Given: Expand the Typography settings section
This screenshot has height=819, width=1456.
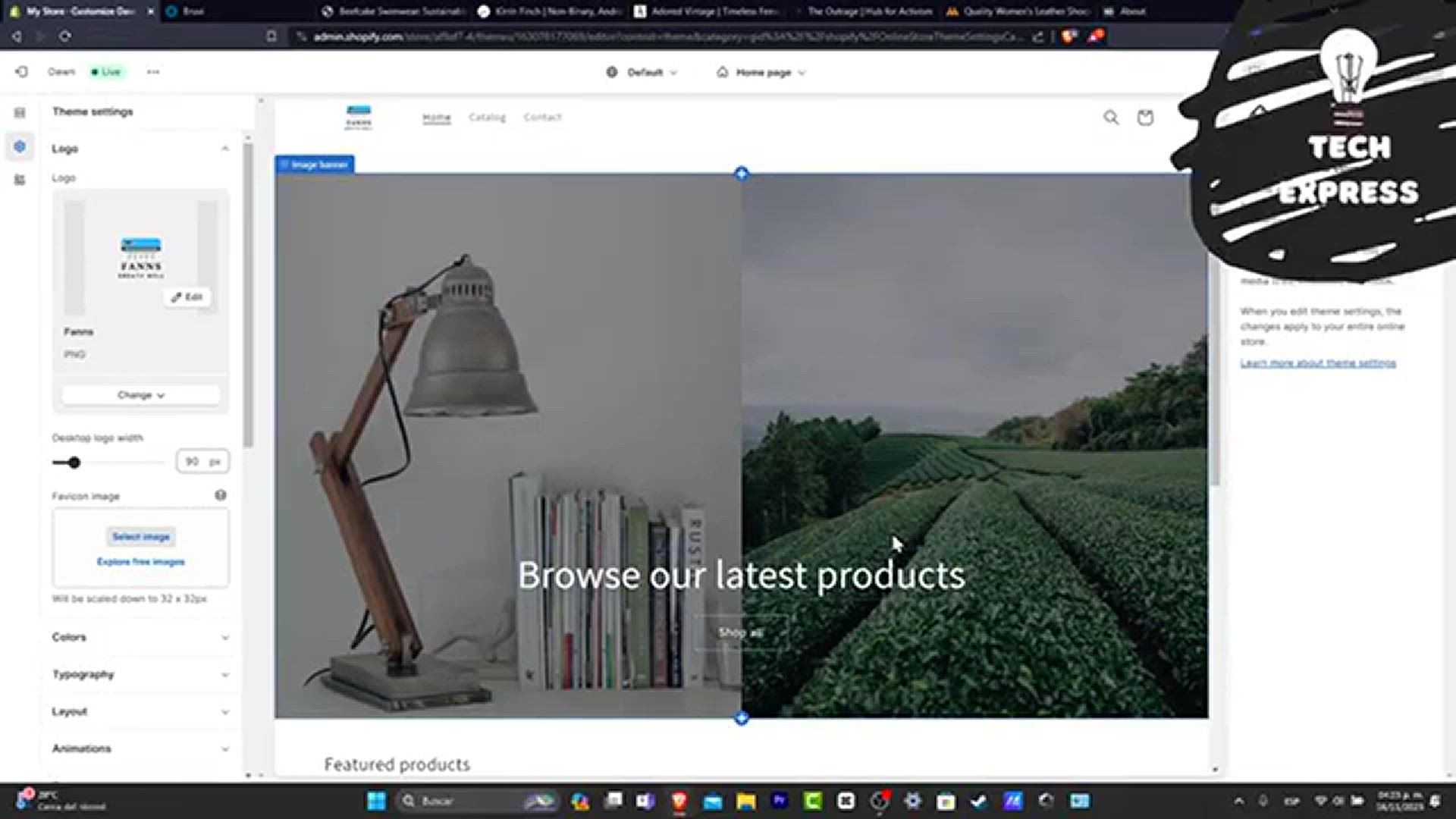Looking at the screenshot, I should pos(224,674).
